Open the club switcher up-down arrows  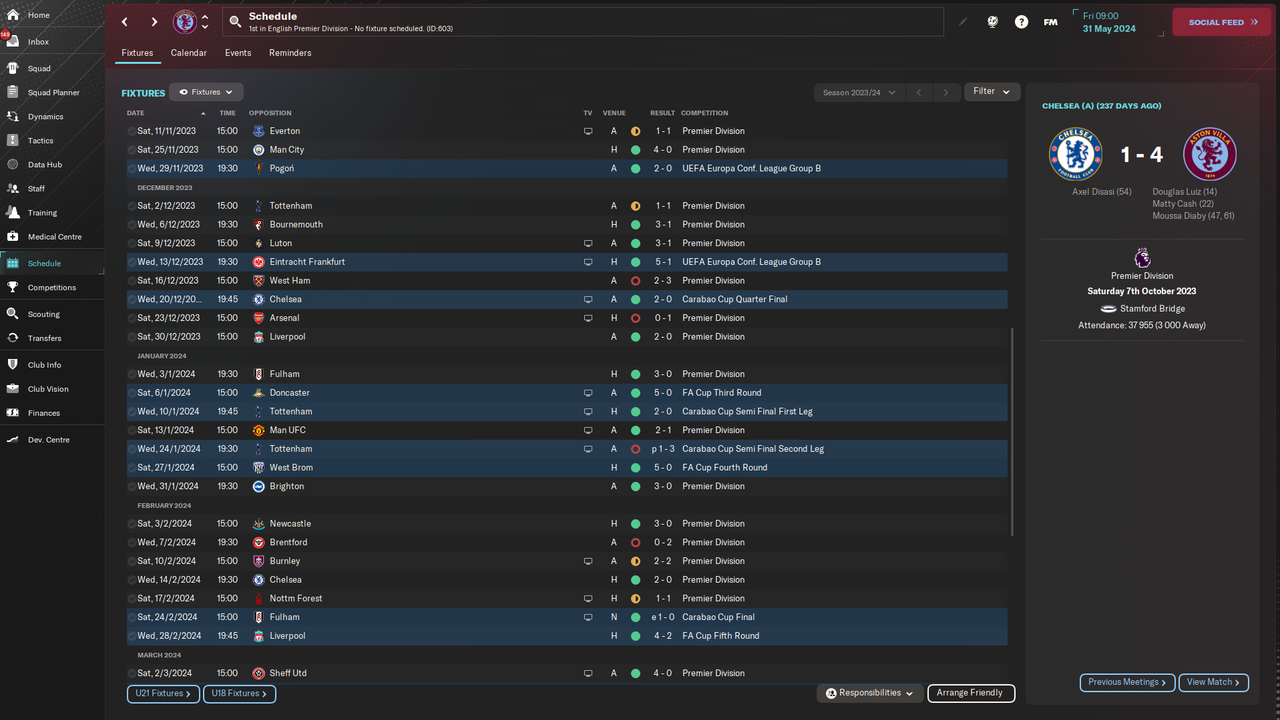pyautogui.click(x=205, y=21)
